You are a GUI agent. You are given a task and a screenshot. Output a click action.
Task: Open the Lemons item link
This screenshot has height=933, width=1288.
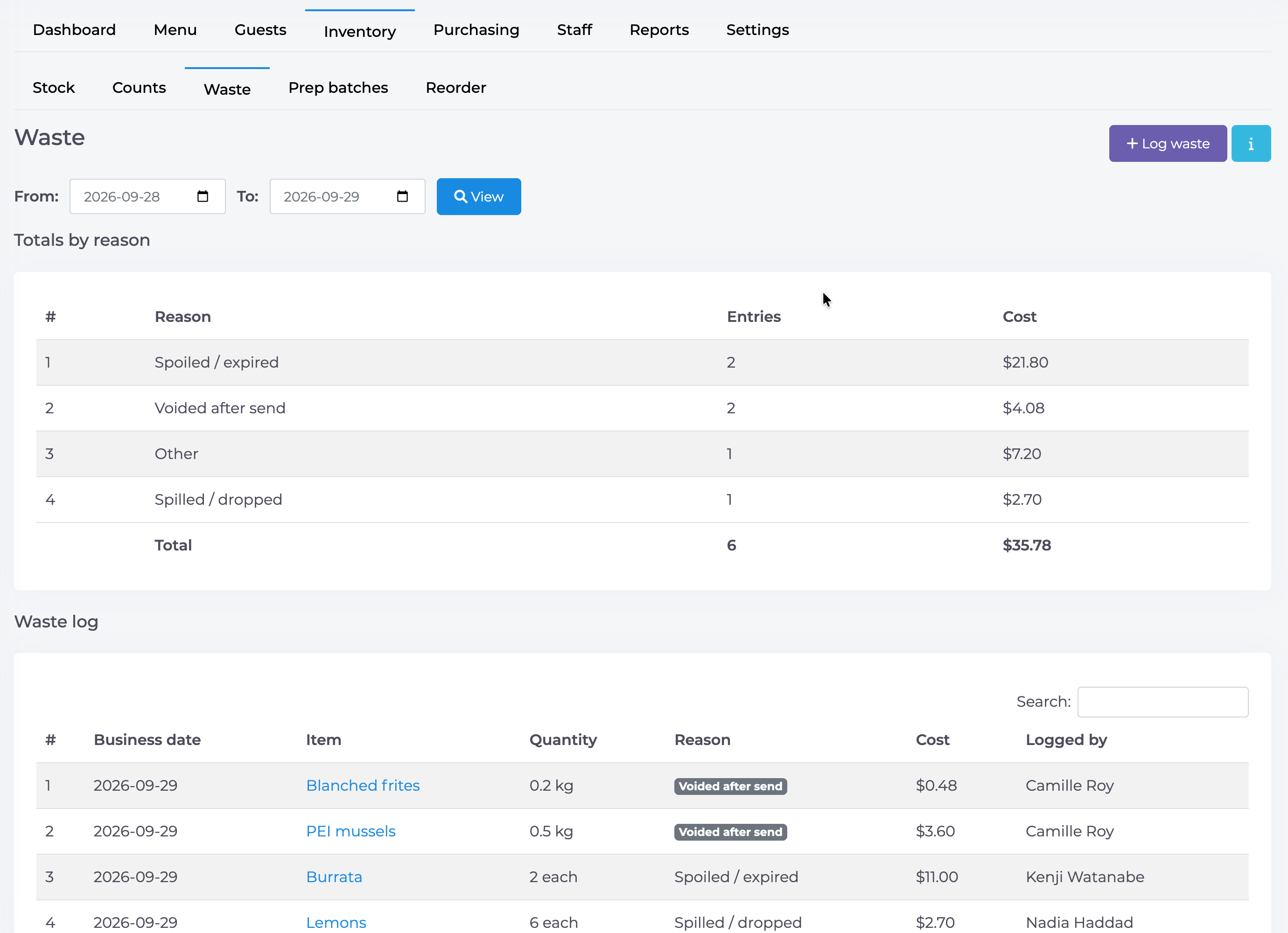click(336, 923)
